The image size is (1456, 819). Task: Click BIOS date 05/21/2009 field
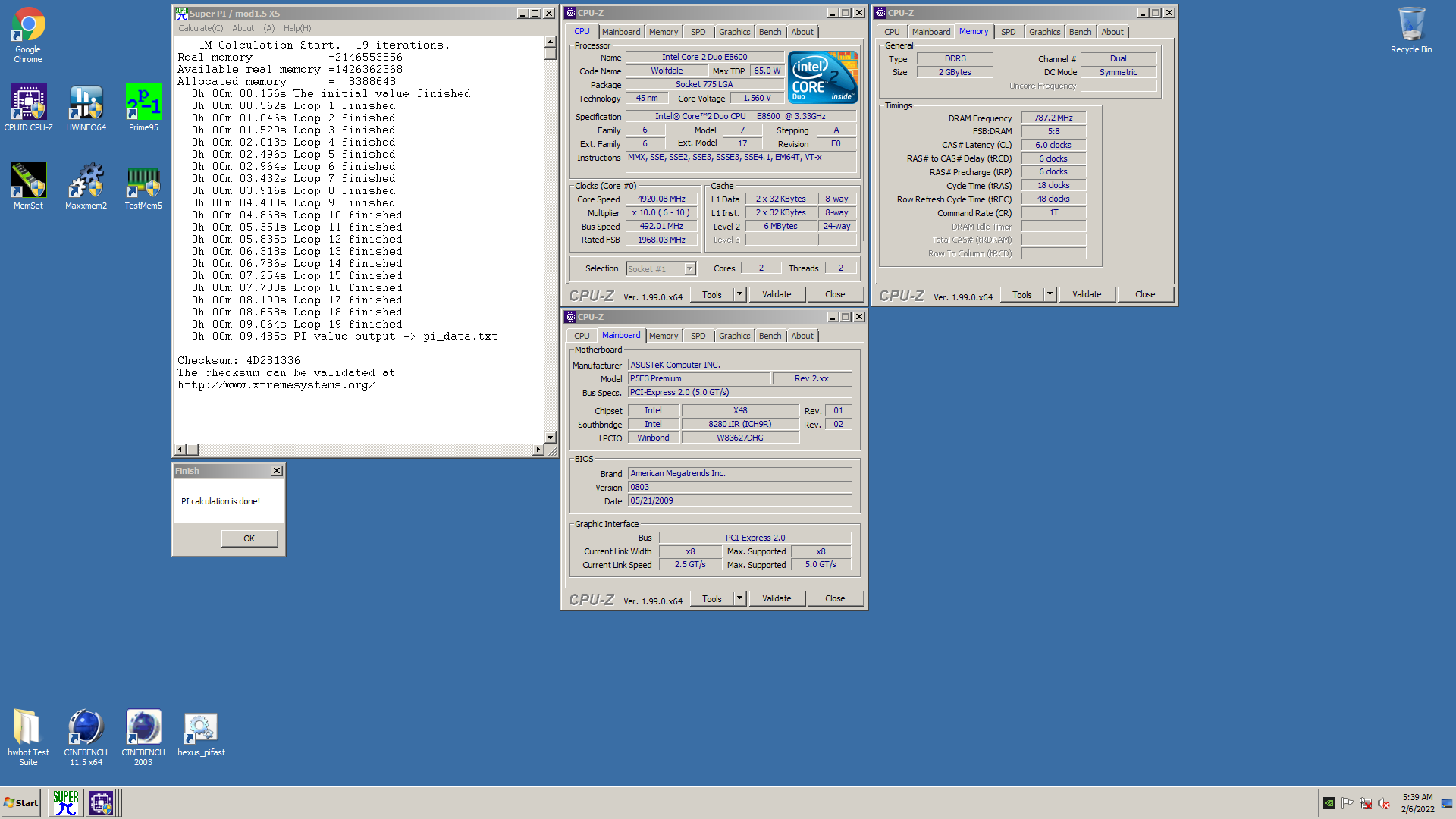[739, 500]
